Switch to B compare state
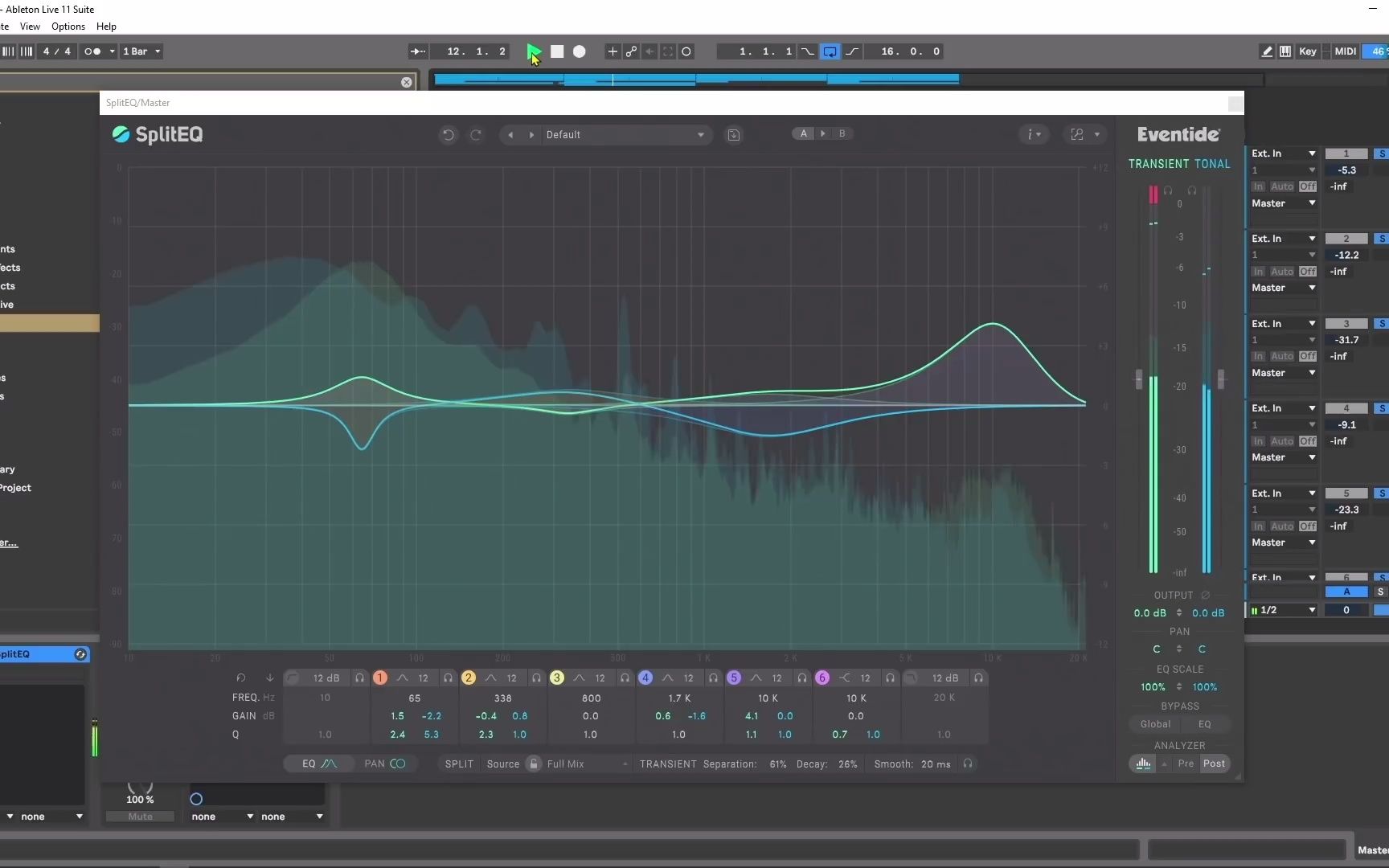 click(842, 133)
